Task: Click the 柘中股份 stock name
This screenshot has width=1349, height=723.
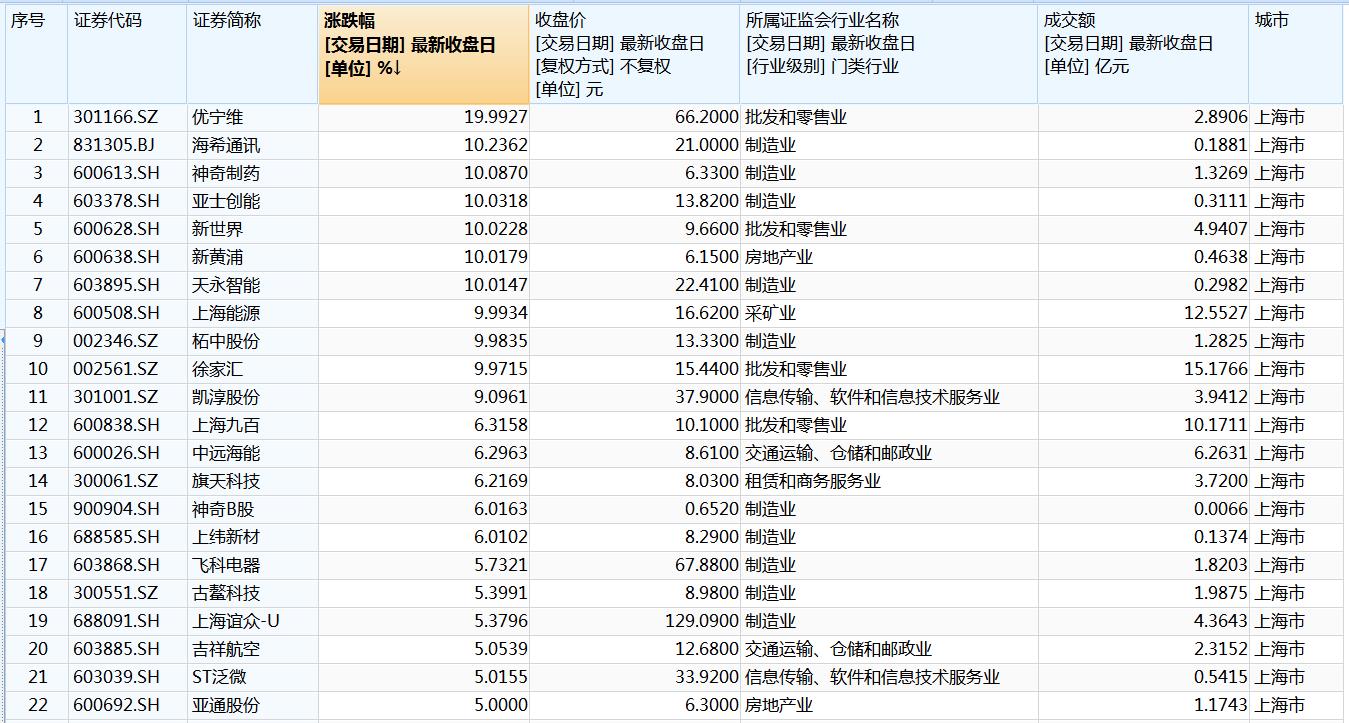Action: pyautogui.click(x=226, y=341)
